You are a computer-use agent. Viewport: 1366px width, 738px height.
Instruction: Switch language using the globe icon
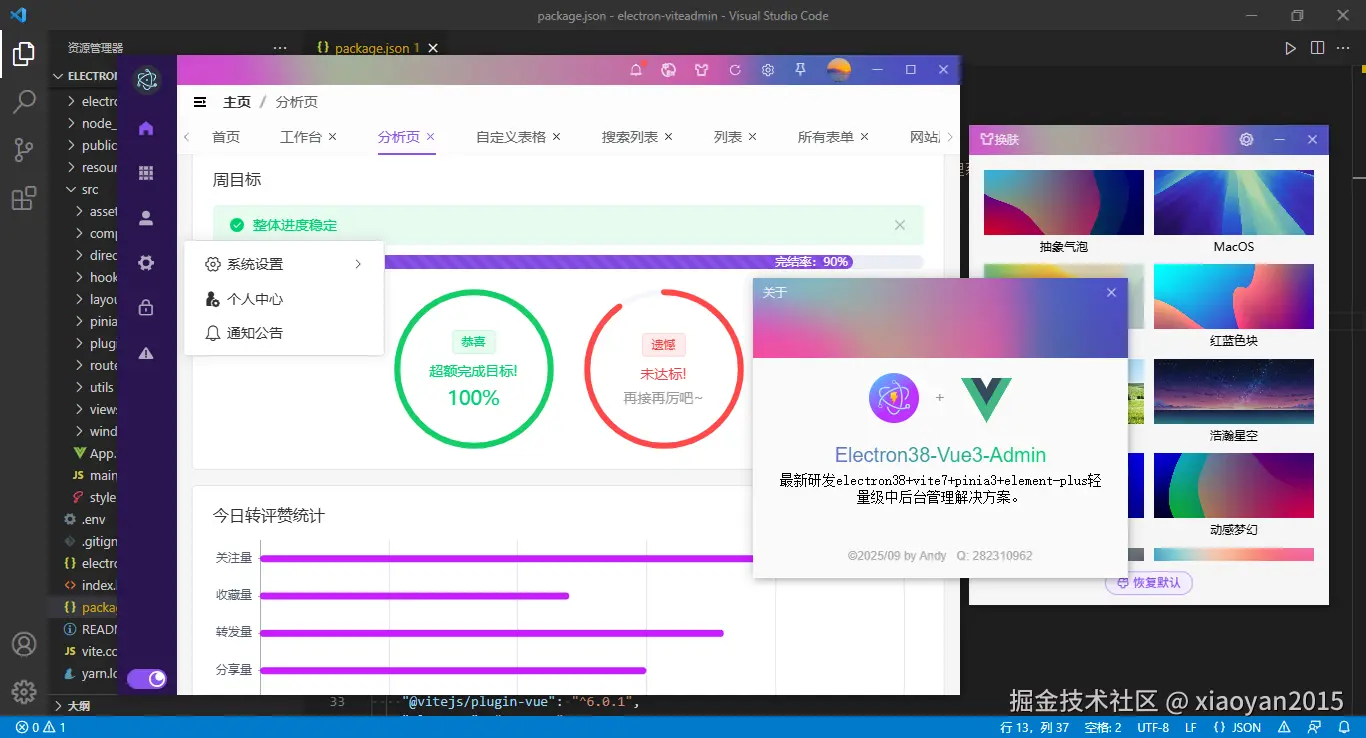668,70
